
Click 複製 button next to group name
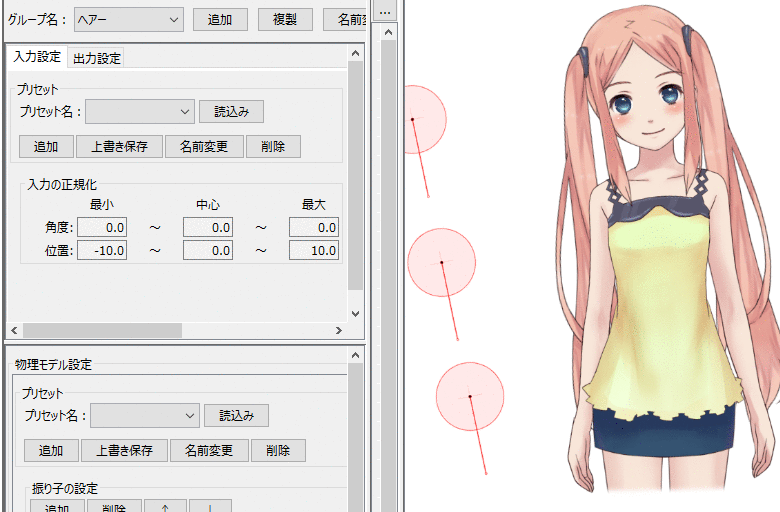coord(285,19)
